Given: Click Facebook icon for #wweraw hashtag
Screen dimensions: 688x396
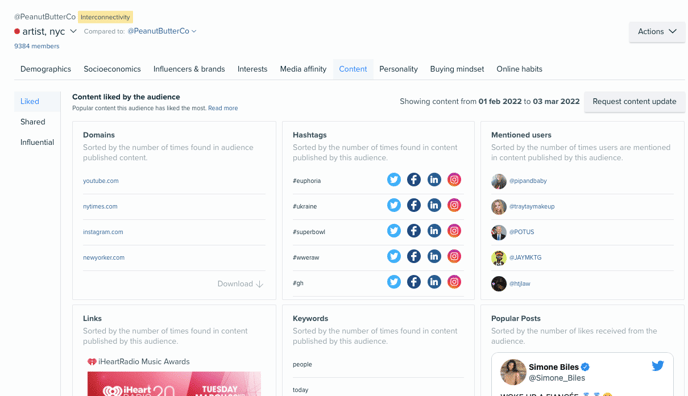Looking at the screenshot, I should click(414, 256).
